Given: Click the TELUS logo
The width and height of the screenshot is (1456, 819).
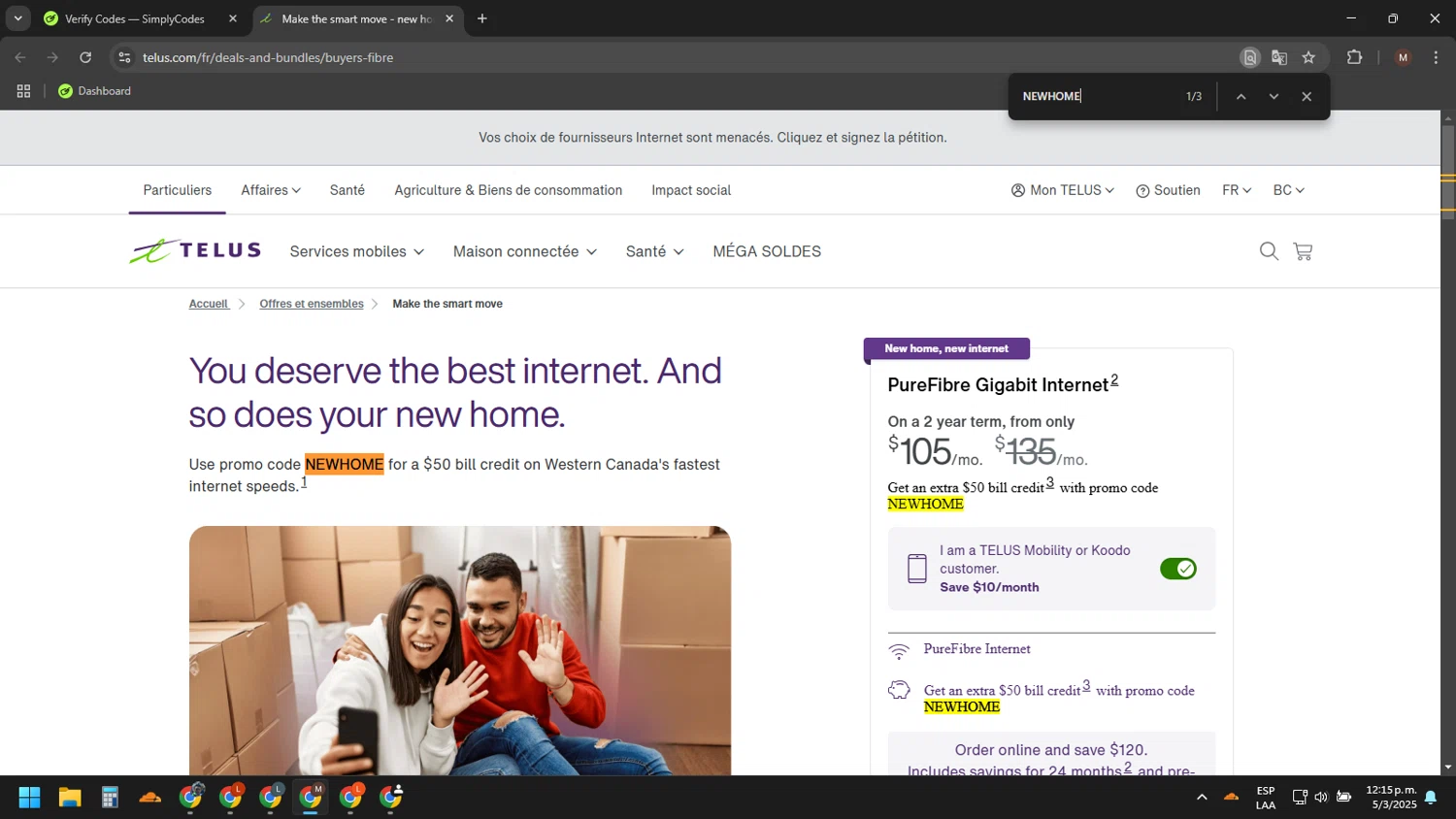Looking at the screenshot, I should [196, 251].
